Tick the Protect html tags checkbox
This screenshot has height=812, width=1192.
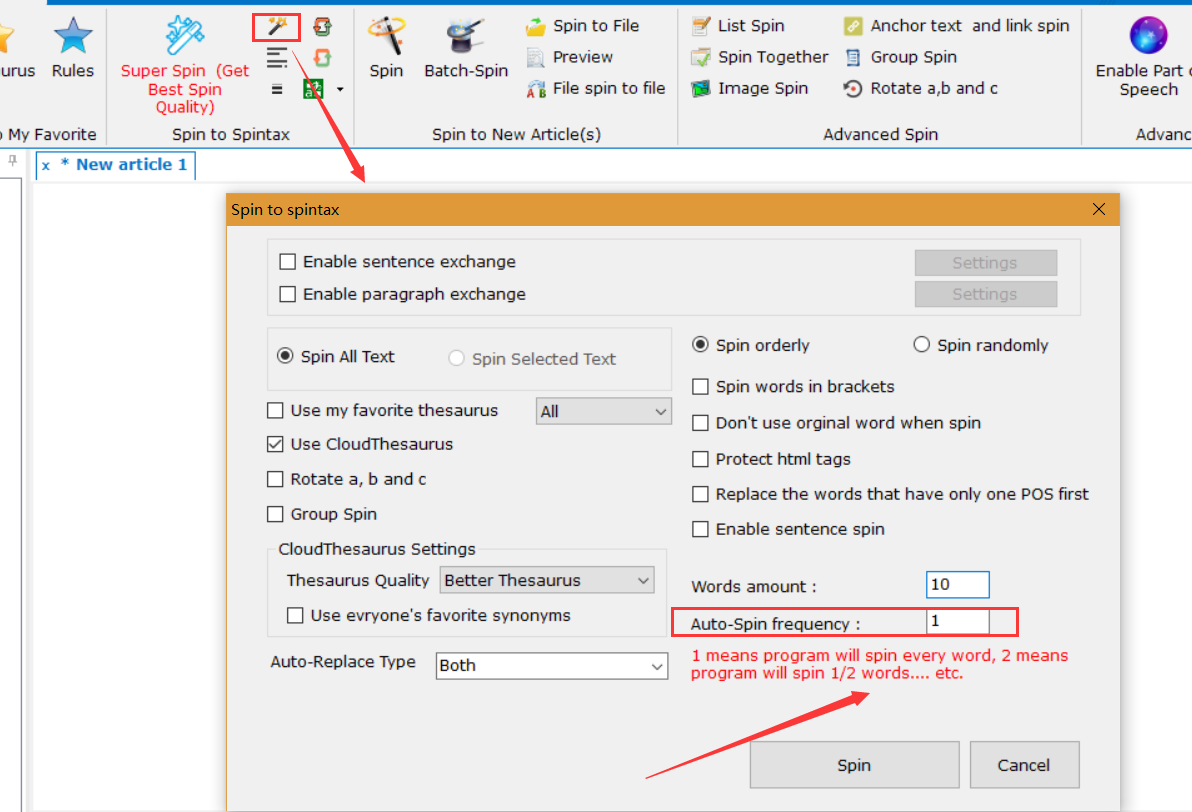point(700,459)
